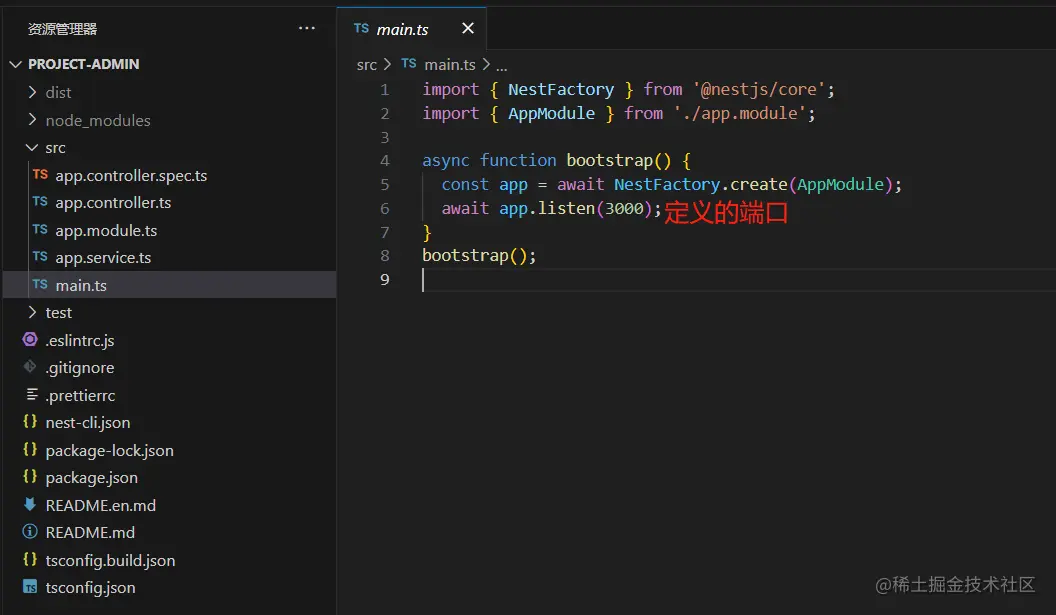The image size is (1056, 615).
Task: Select main.ts in the file tree
Action: (170, 285)
